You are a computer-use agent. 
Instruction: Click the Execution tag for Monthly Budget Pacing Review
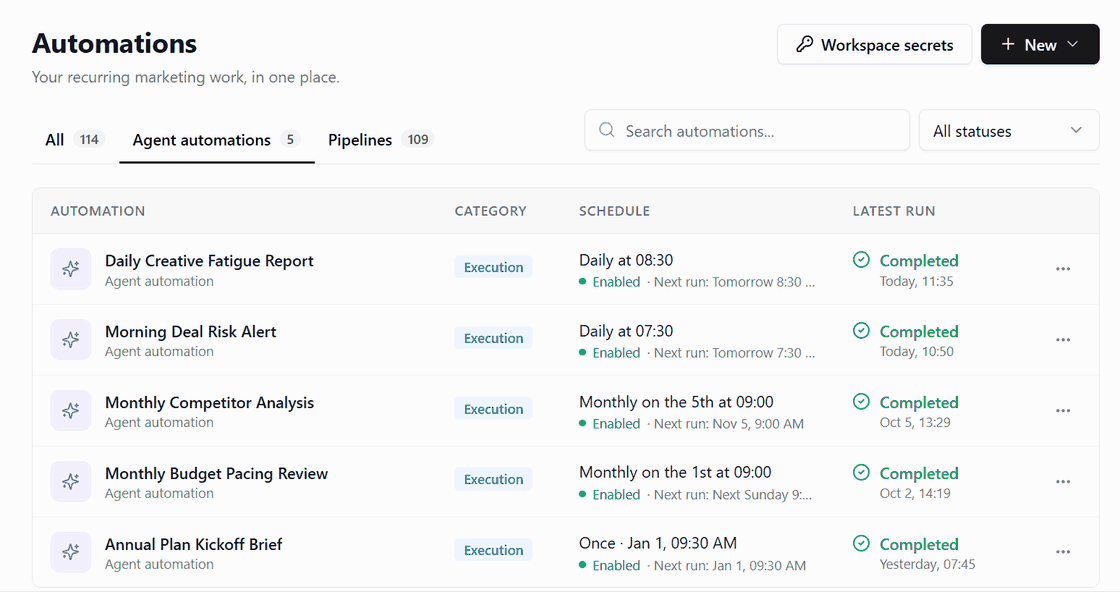[x=494, y=479]
